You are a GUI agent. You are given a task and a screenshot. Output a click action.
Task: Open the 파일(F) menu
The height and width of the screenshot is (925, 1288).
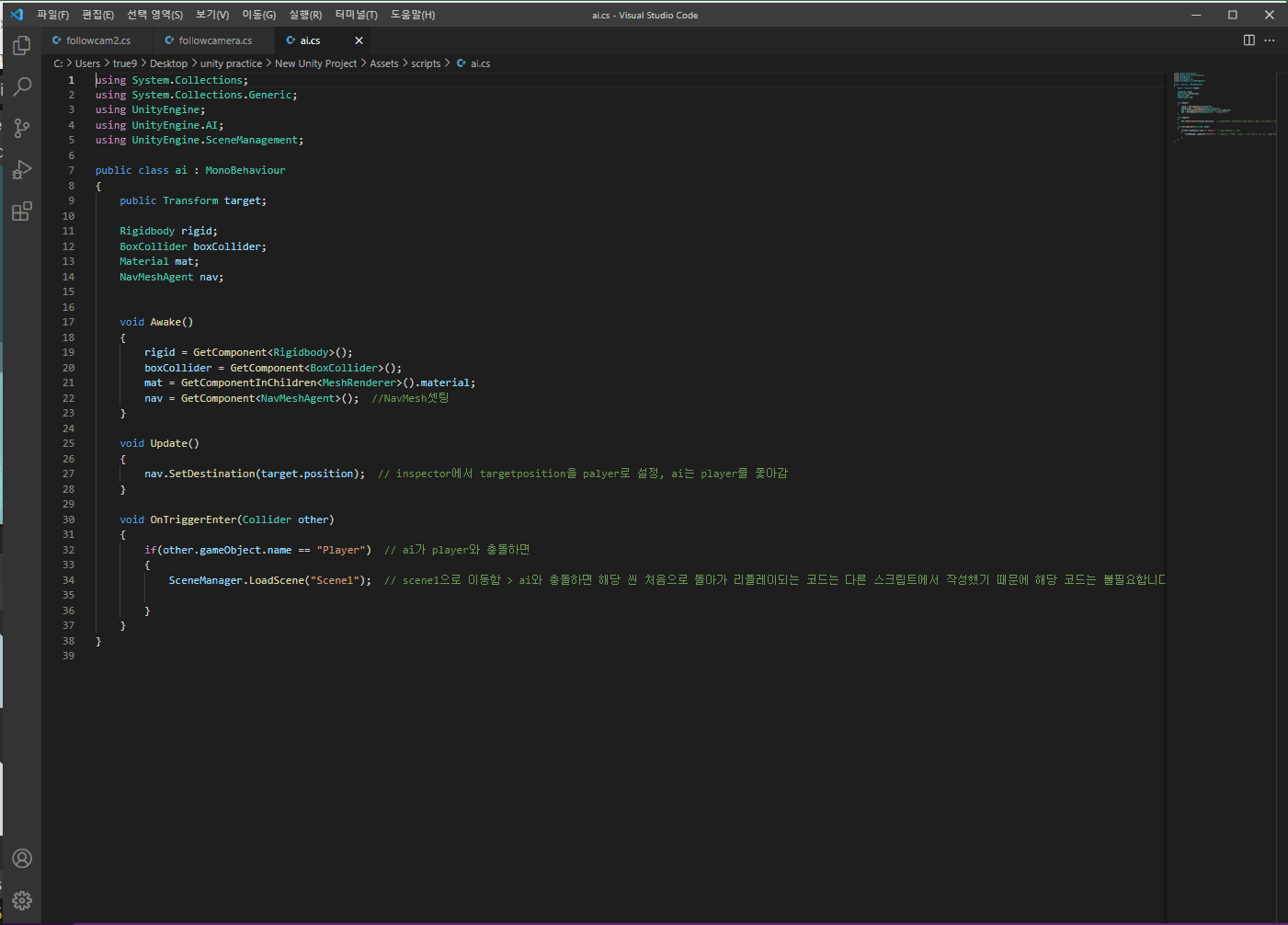52,15
